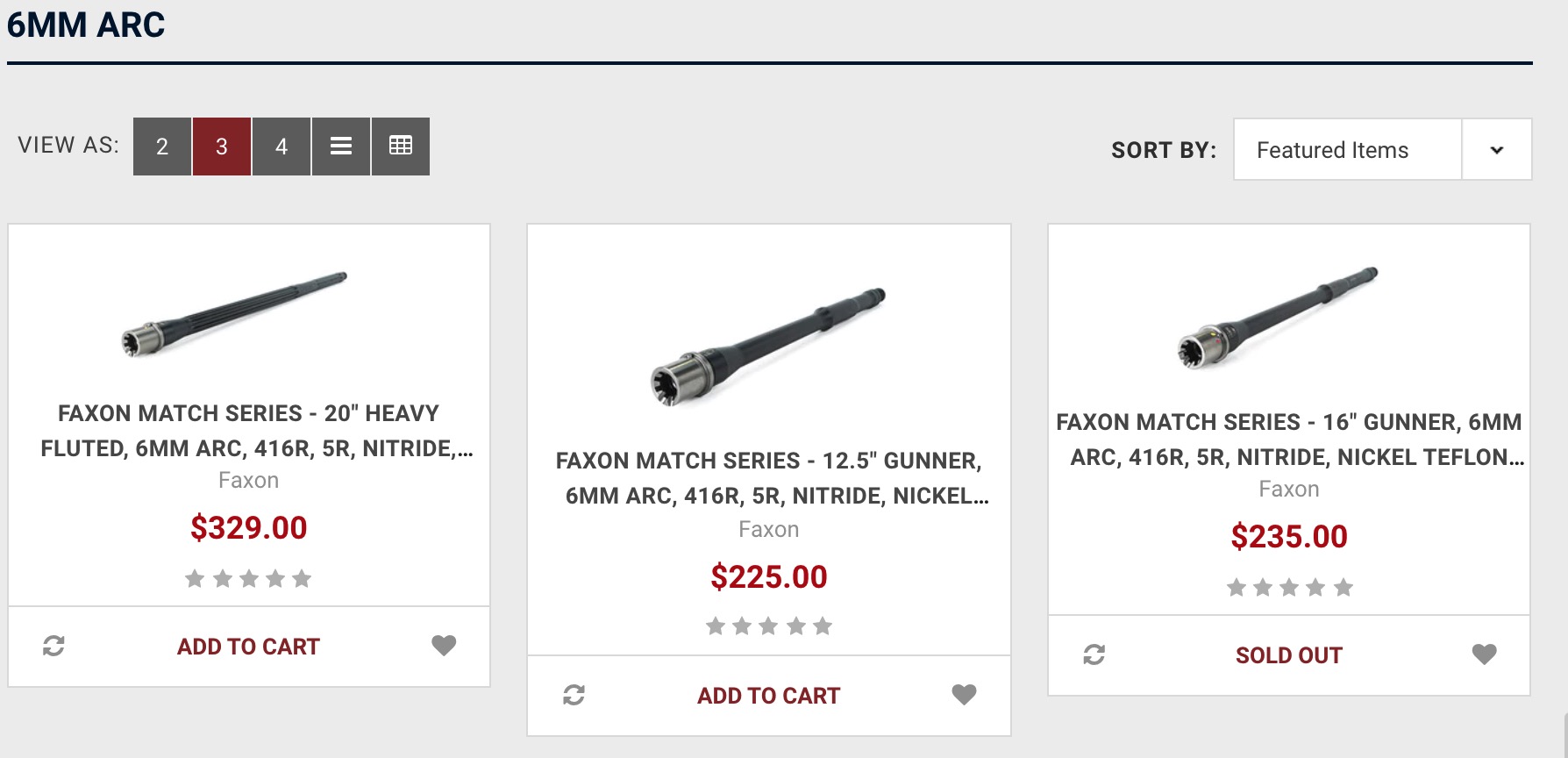Click compare icon on 20" Heavy Fluted barrel
This screenshot has width=1568, height=758.
click(53, 647)
